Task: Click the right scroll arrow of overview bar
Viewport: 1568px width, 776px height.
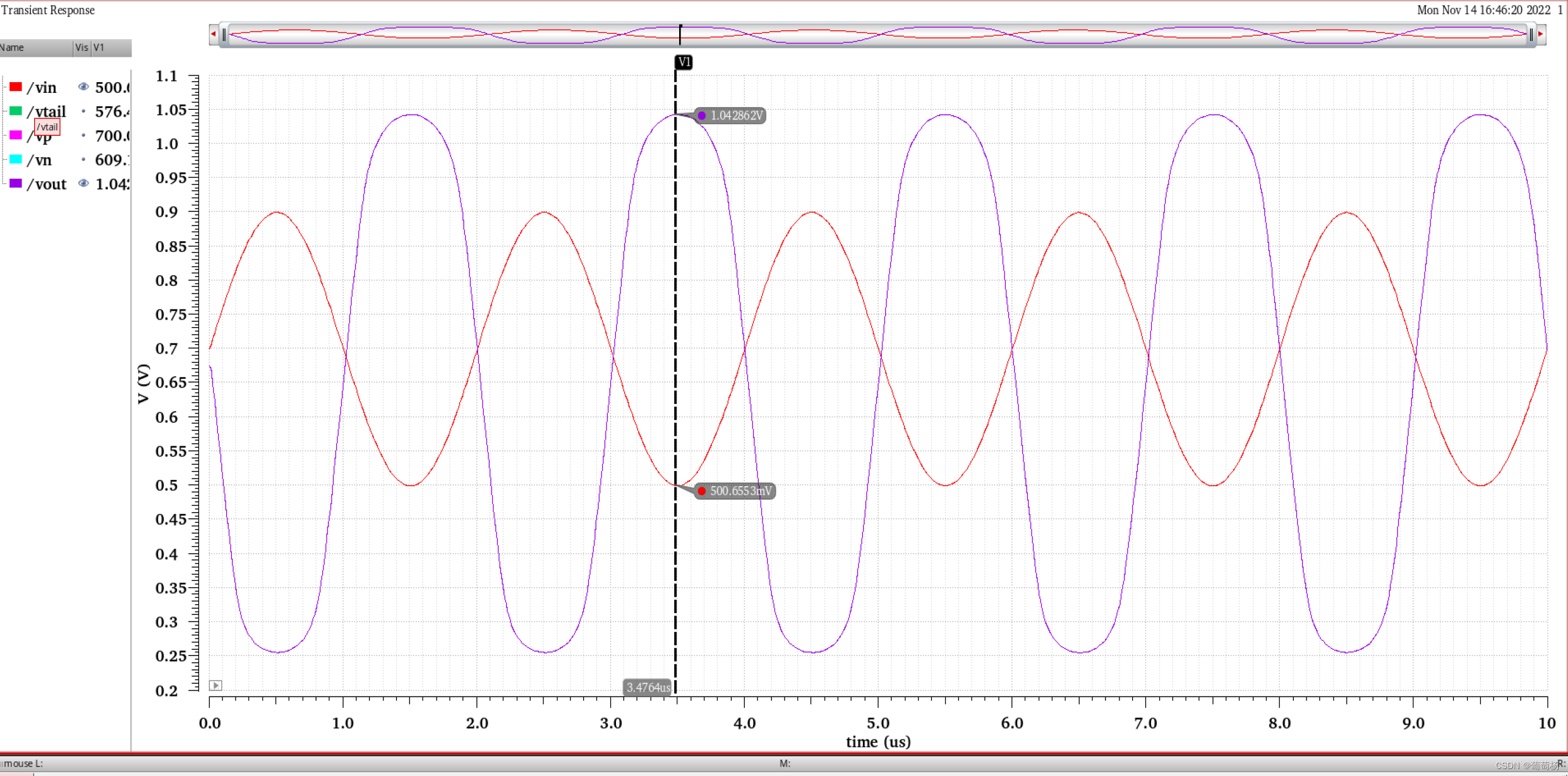Action: 1541,34
